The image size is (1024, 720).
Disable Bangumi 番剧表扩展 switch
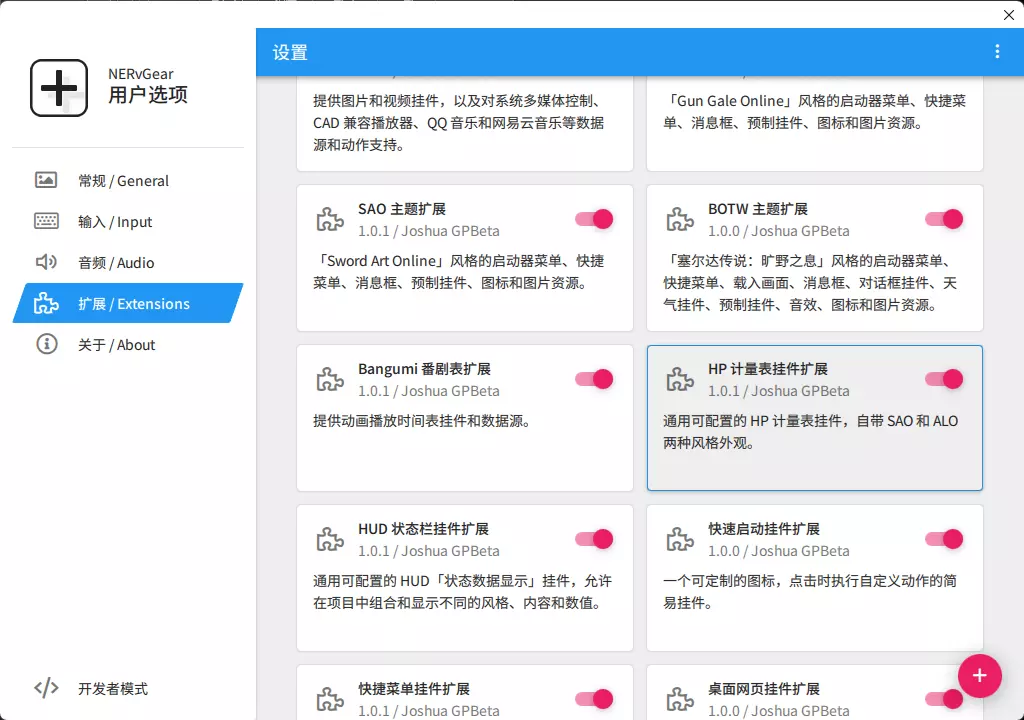594,379
